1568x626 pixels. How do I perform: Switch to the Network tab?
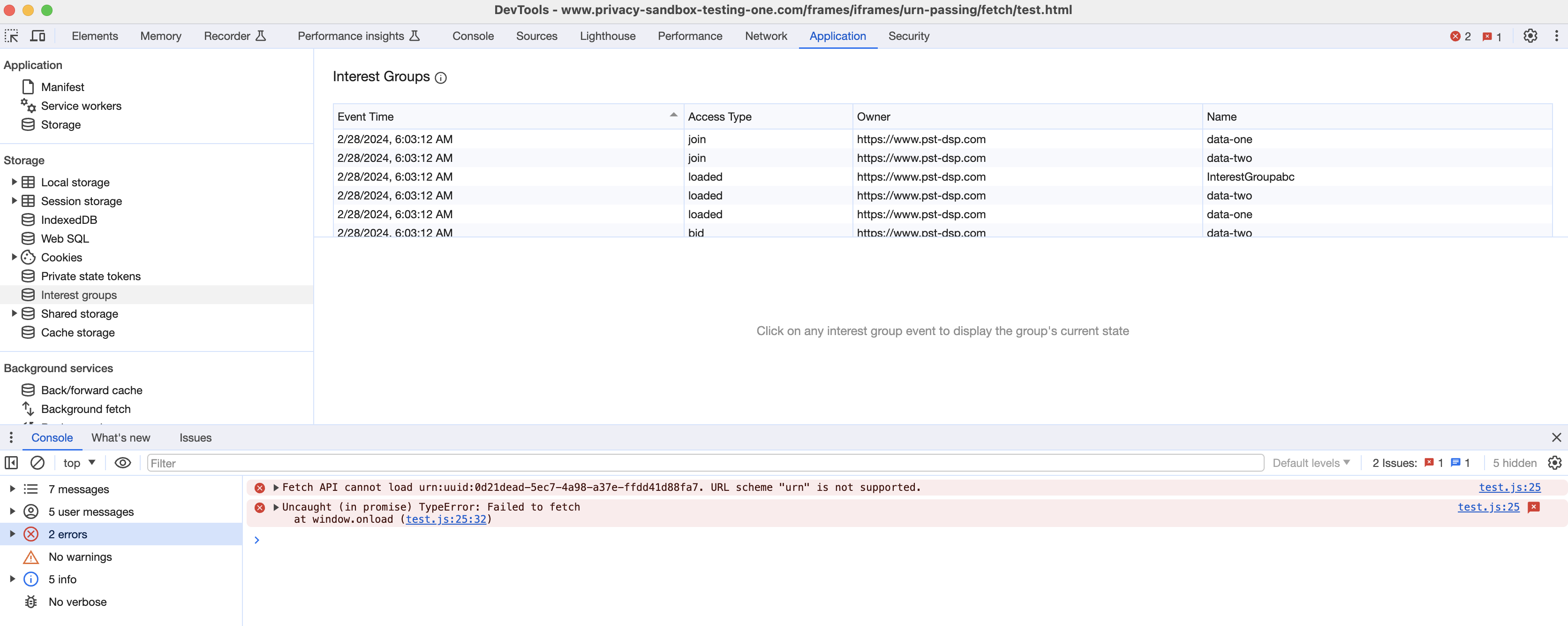click(766, 36)
